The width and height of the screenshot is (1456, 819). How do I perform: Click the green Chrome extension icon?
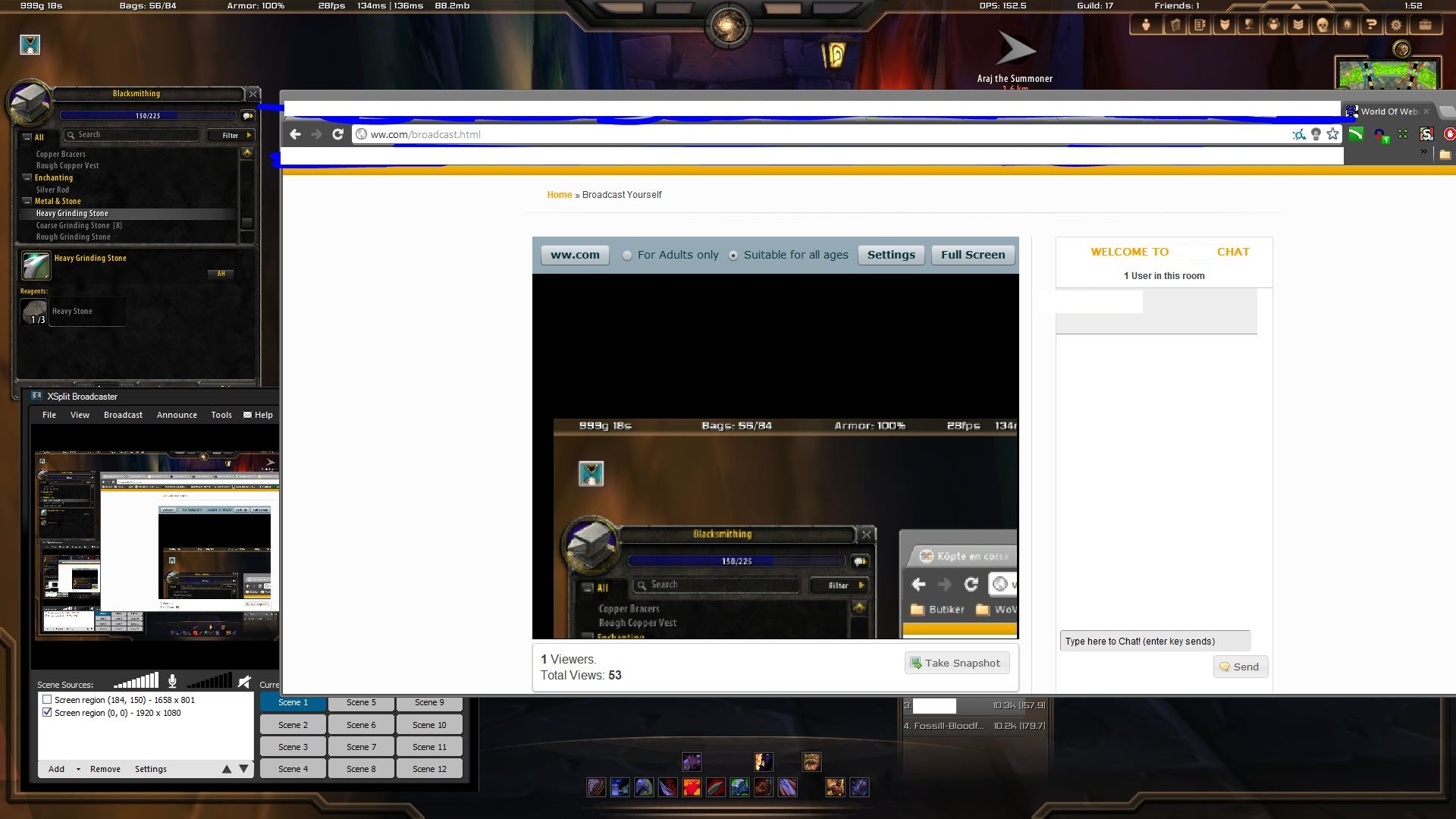click(x=1356, y=134)
